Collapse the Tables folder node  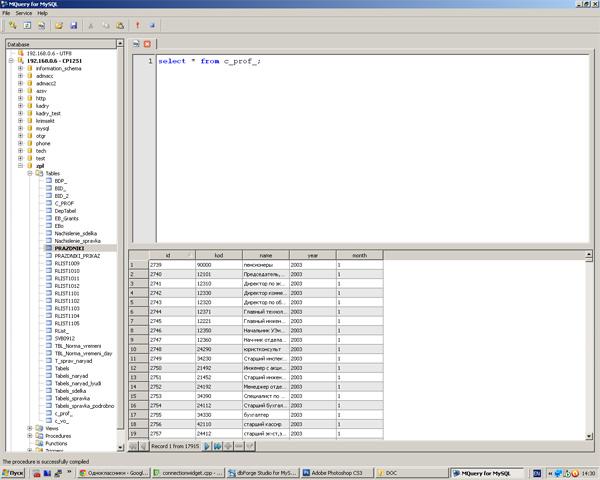point(30,173)
